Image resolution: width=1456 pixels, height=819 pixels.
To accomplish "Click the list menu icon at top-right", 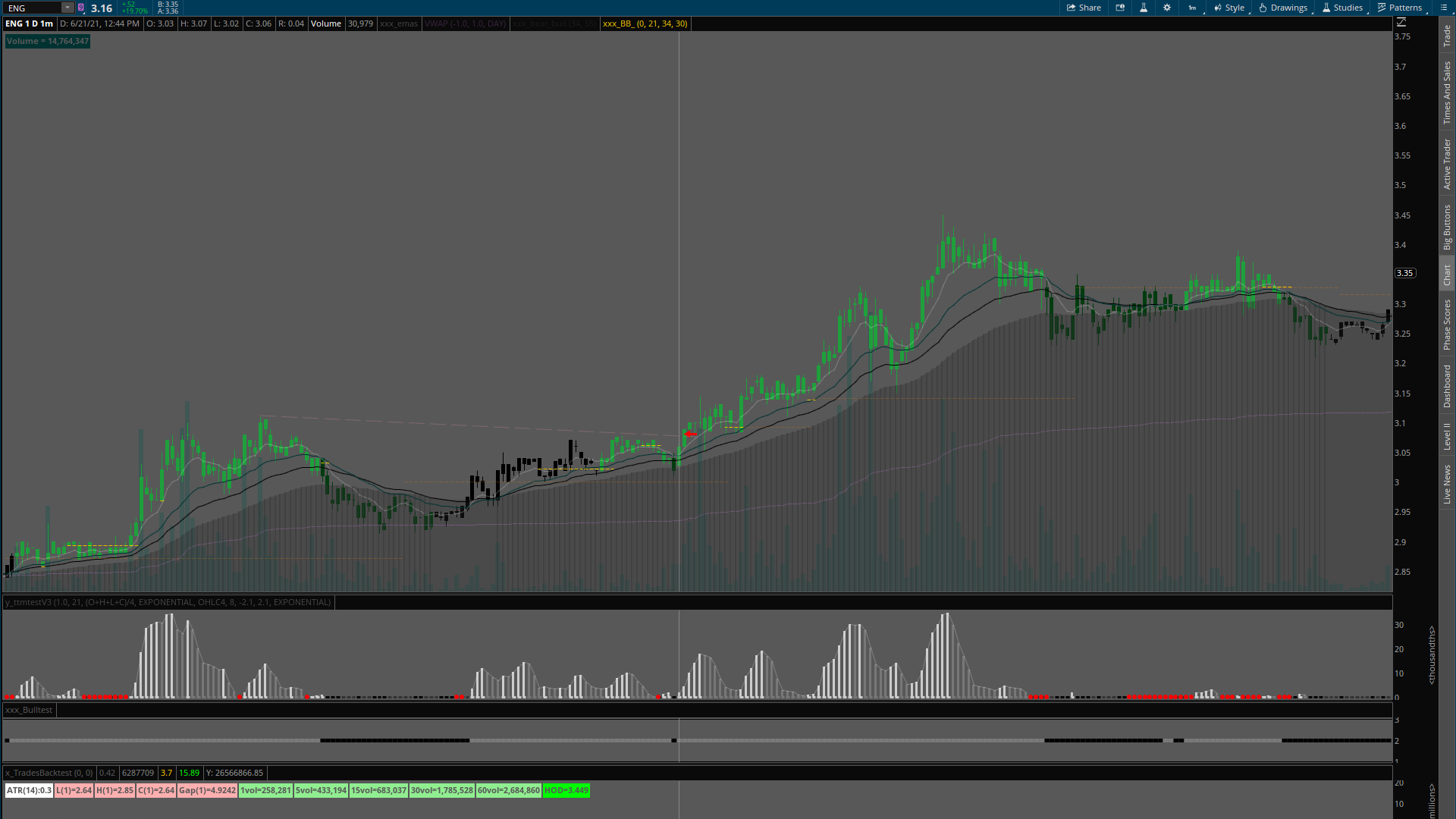I will pos(1443,8).
